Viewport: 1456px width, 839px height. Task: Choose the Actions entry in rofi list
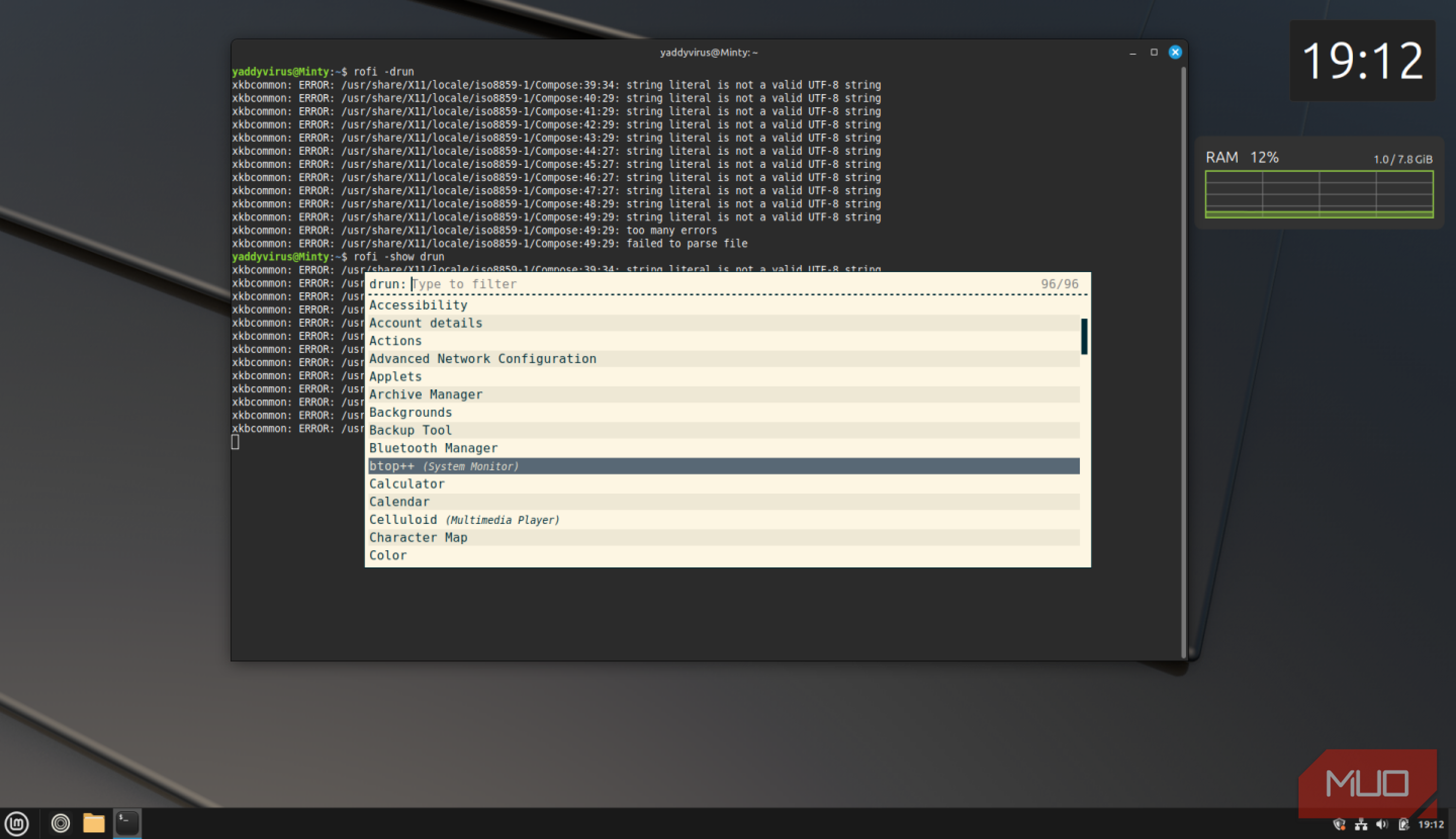point(724,341)
